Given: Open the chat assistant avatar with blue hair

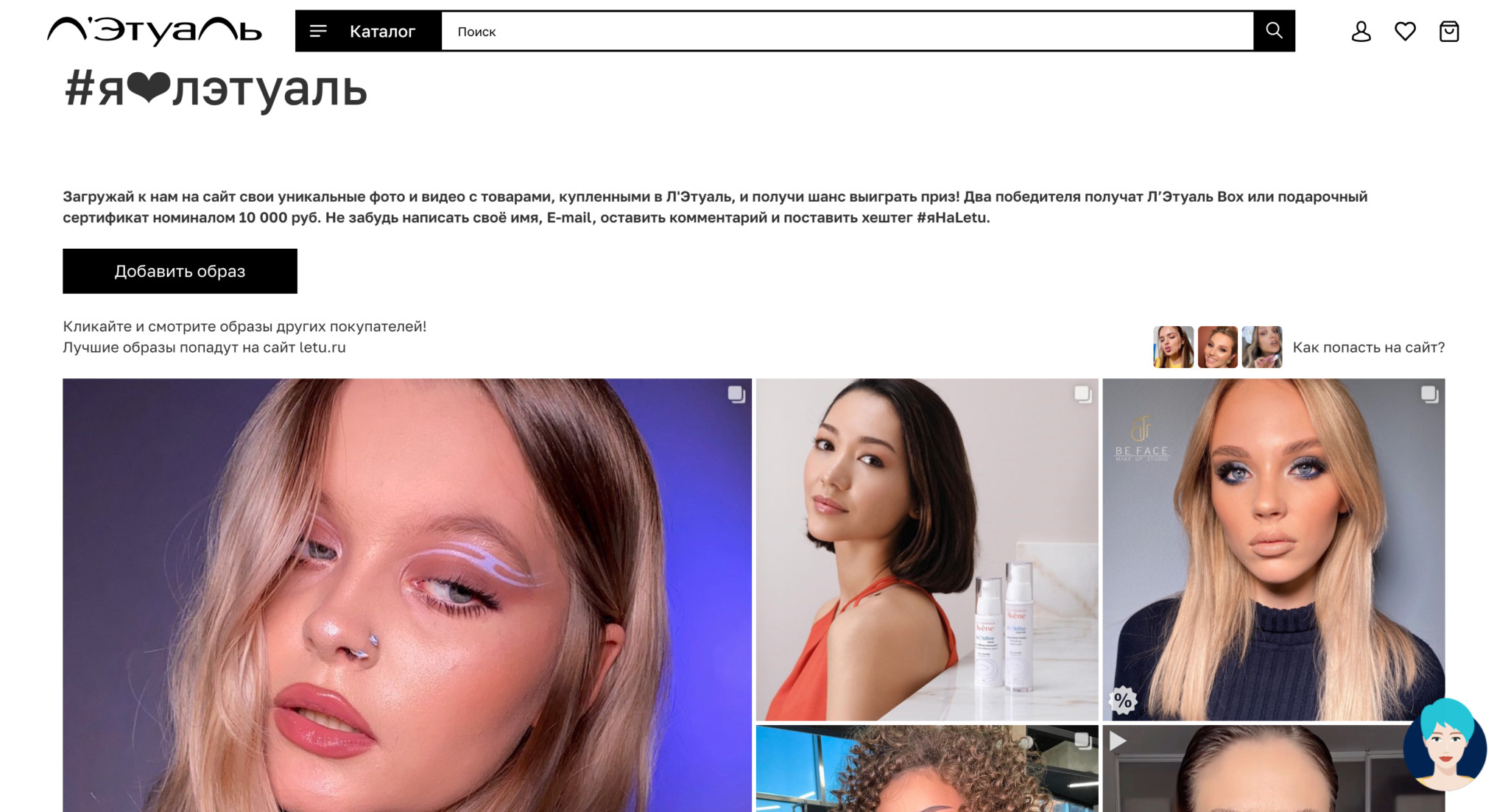Looking at the screenshot, I should tap(1445, 745).
